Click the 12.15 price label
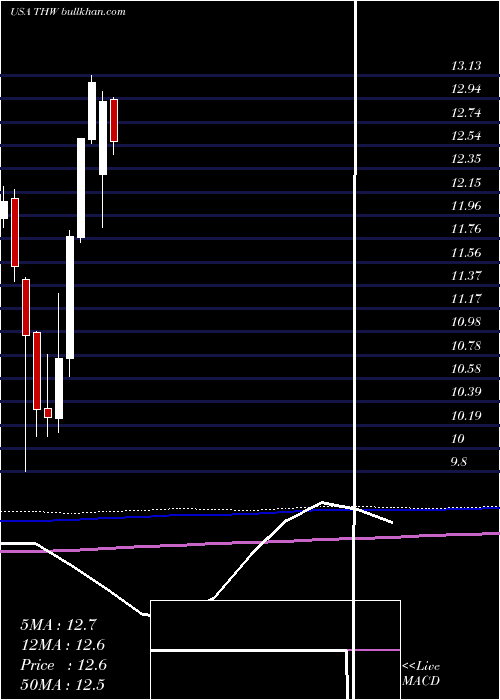The width and height of the screenshot is (500, 700). [466, 183]
